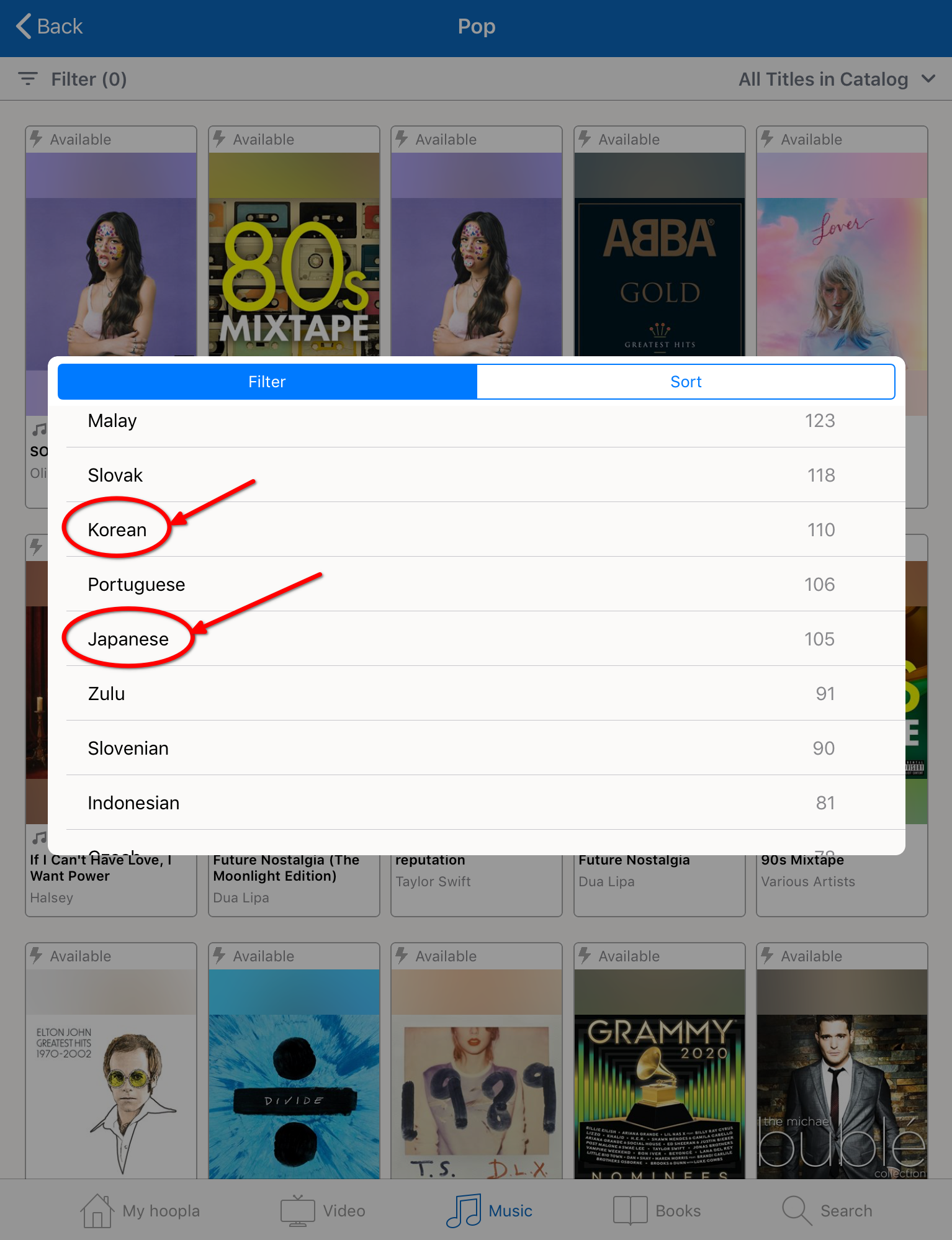The width and height of the screenshot is (952, 1240).
Task: Choose Portuguese language filter
Action: click(137, 584)
